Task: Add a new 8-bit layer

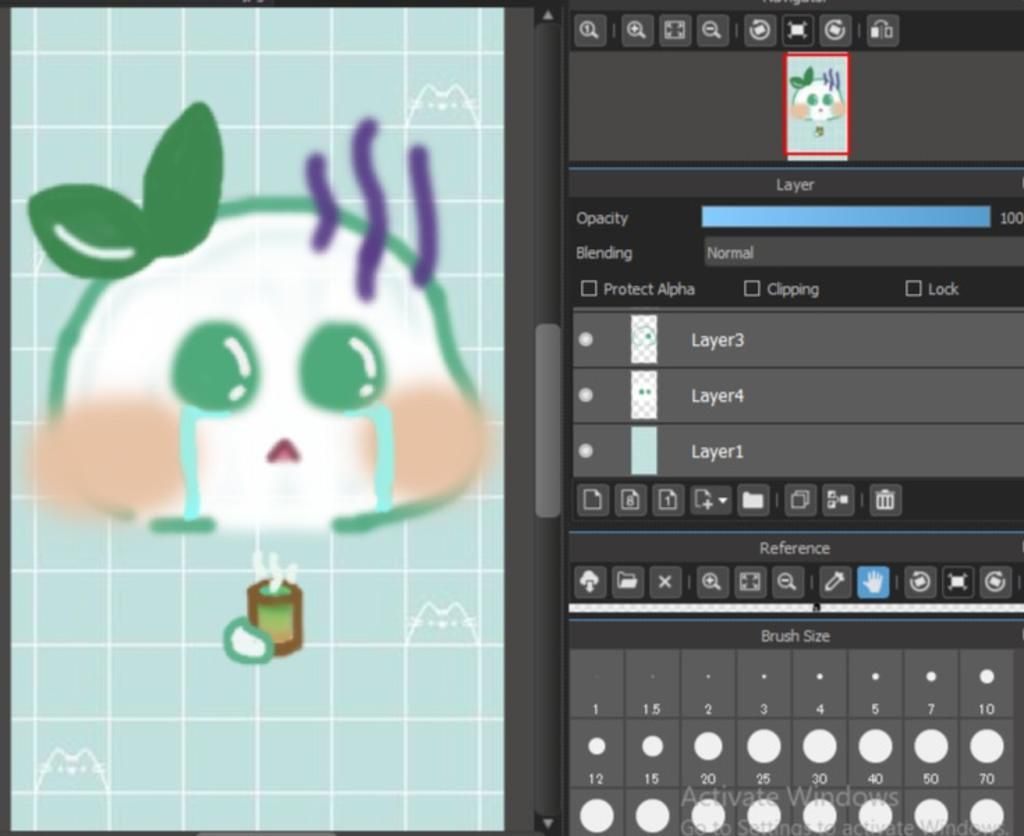Action: coord(630,500)
